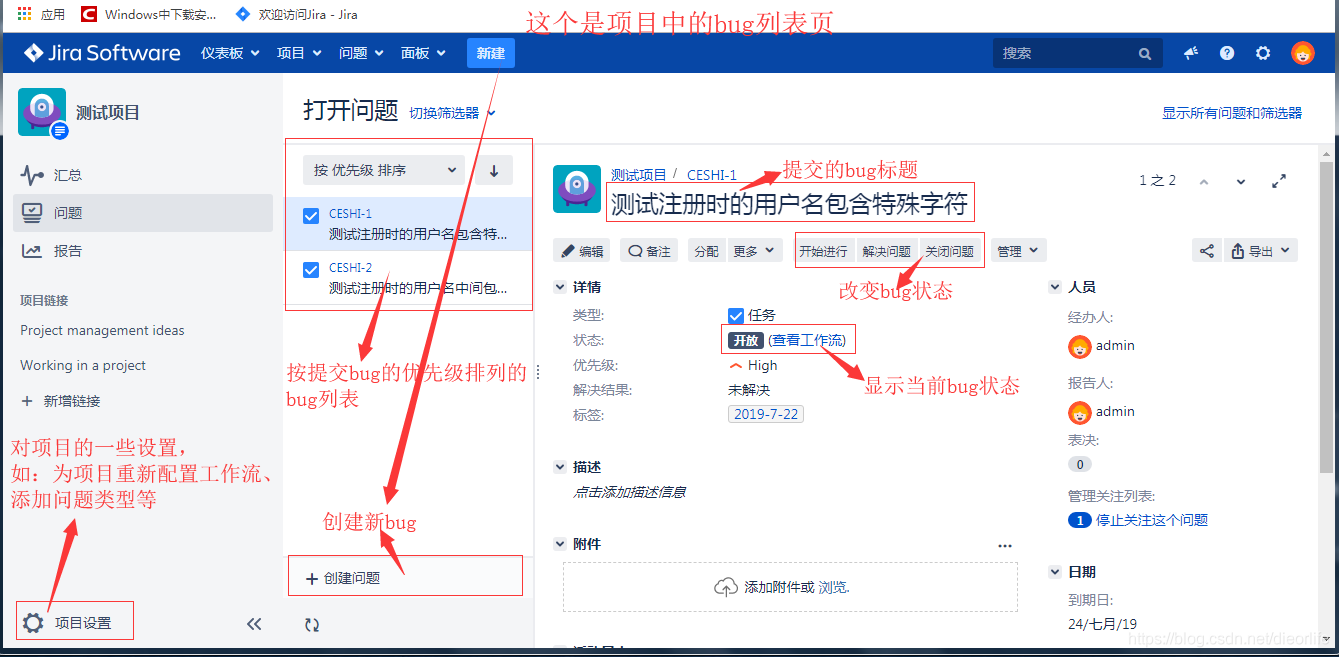Open Working in a project link
Image resolution: width=1339 pixels, height=657 pixels.
(x=83, y=365)
